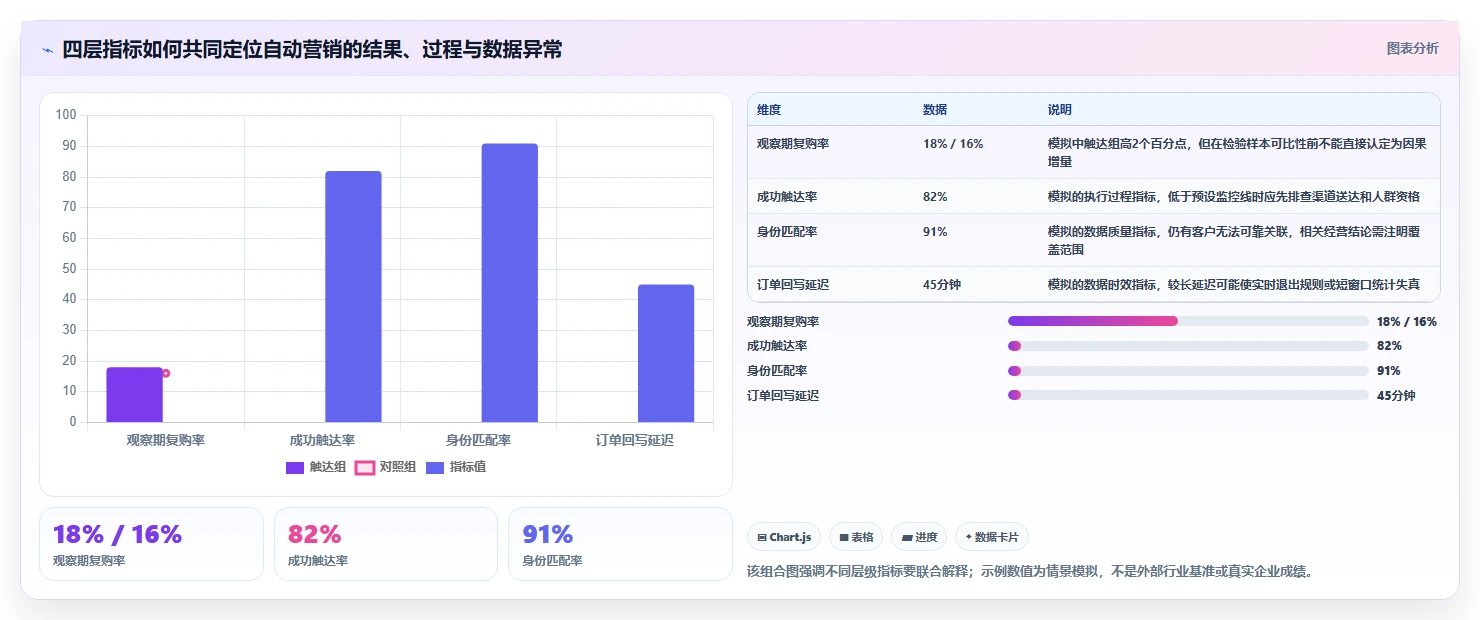Screen dimensions: 1480x620
Task: Click the 观察期复购率 progress bar
Action: pos(1188,321)
